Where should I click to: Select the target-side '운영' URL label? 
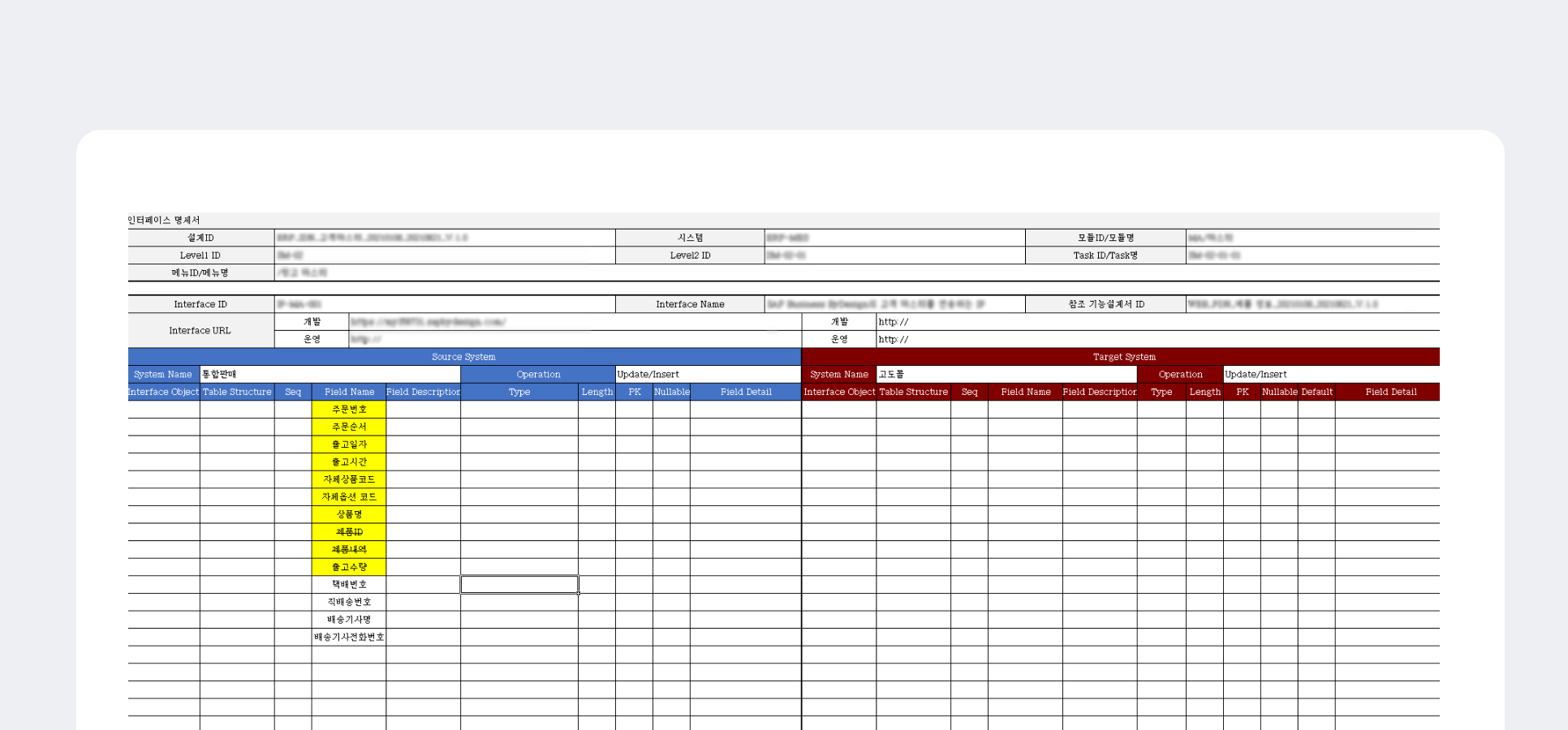839,339
